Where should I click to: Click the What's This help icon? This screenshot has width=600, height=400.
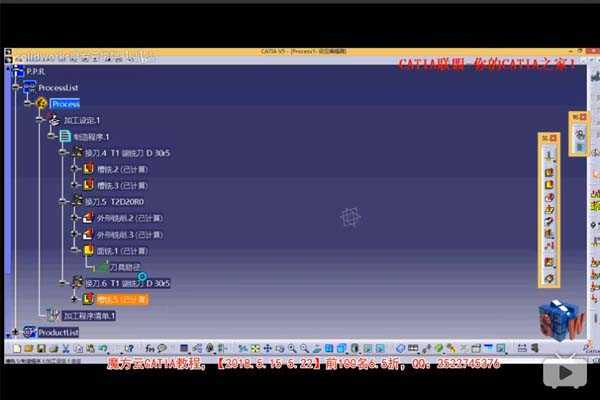129,348
